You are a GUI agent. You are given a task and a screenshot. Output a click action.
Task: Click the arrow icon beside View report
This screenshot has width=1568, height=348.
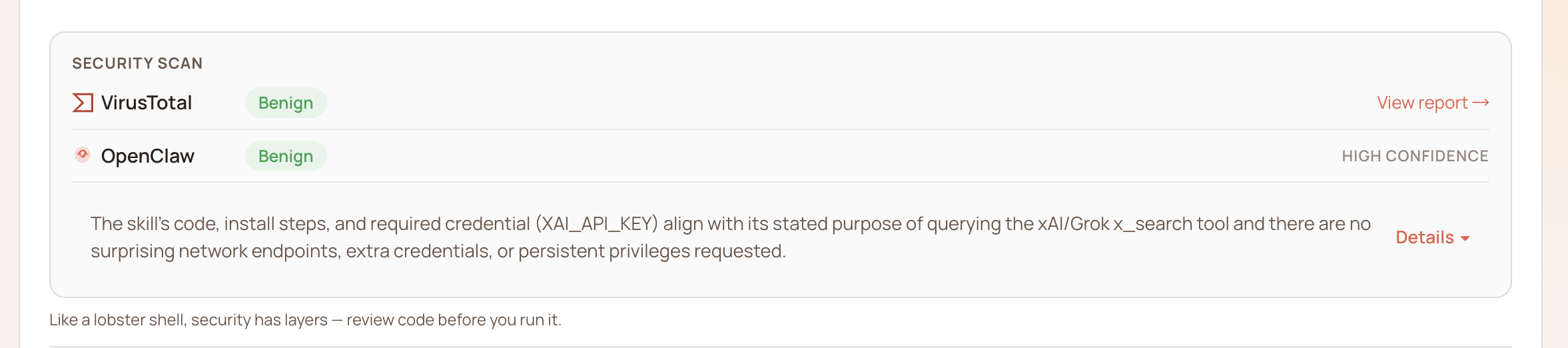point(1481,103)
